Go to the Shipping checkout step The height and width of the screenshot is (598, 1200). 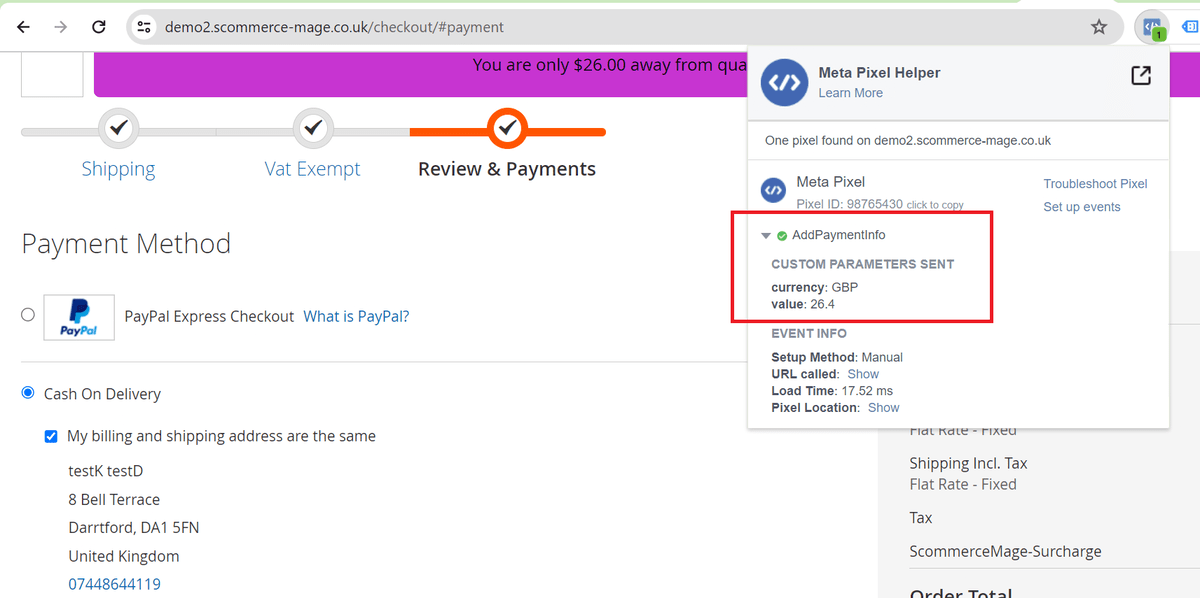118,169
